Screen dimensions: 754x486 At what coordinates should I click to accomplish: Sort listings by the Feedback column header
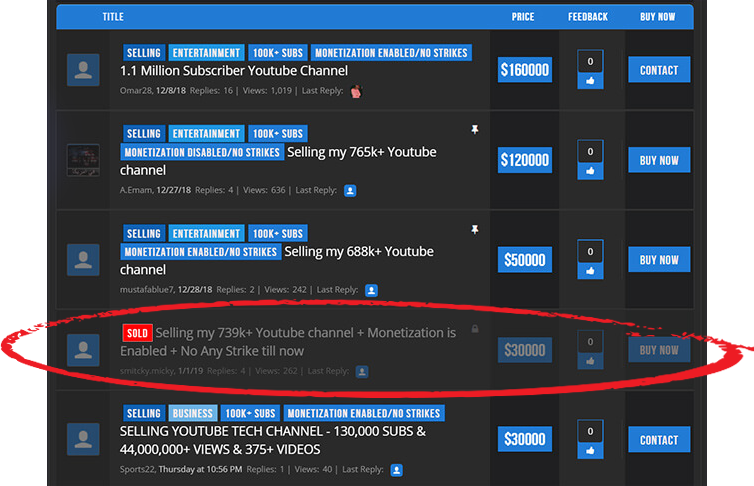click(x=588, y=17)
